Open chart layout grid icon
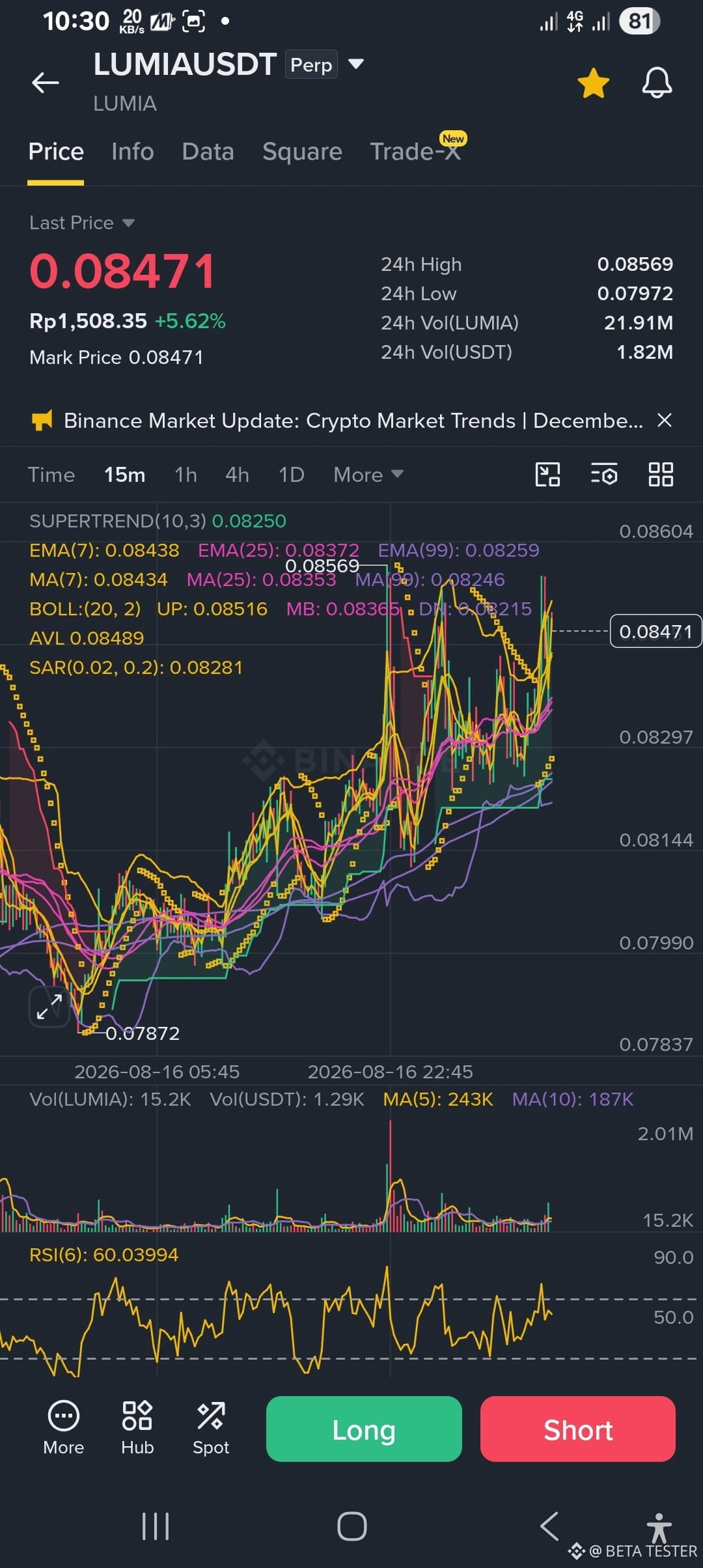 pos(661,475)
